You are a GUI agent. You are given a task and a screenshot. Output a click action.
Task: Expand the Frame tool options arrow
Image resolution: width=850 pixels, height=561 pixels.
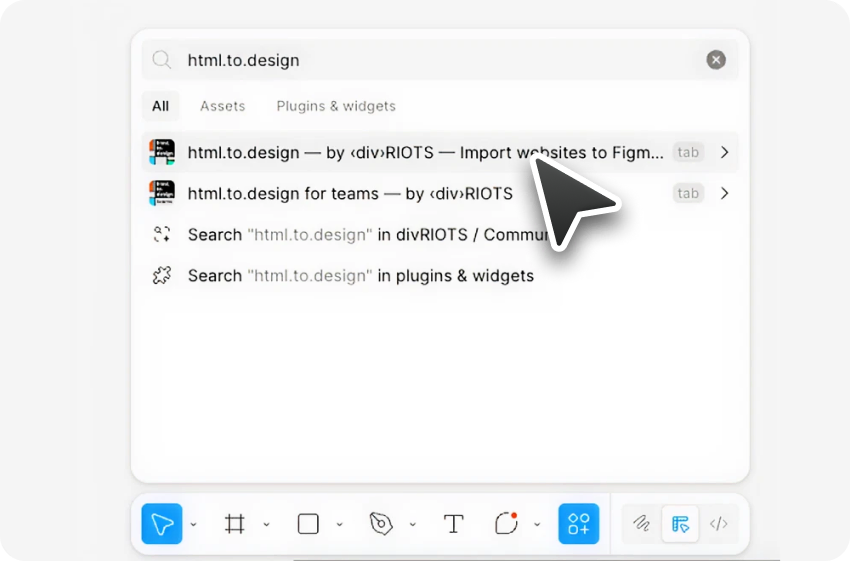click(x=266, y=524)
